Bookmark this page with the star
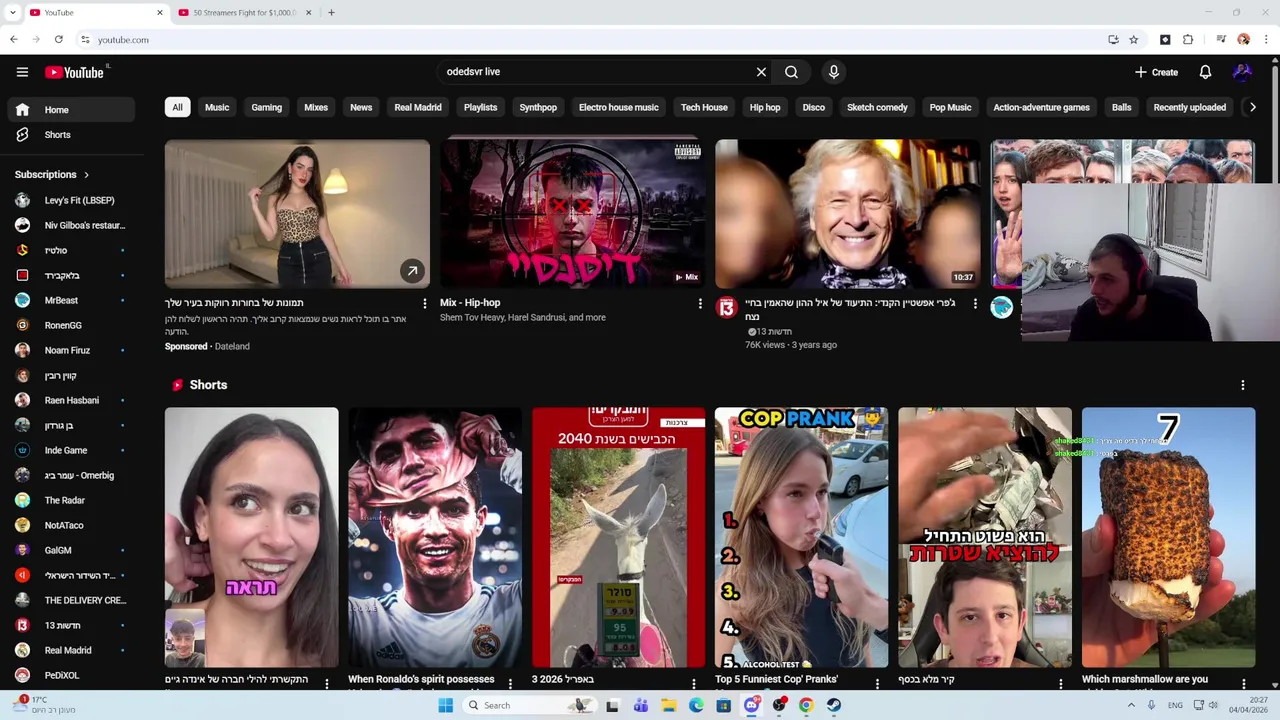1280x720 pixels. pyautogui.click(x=1134, y=40)
